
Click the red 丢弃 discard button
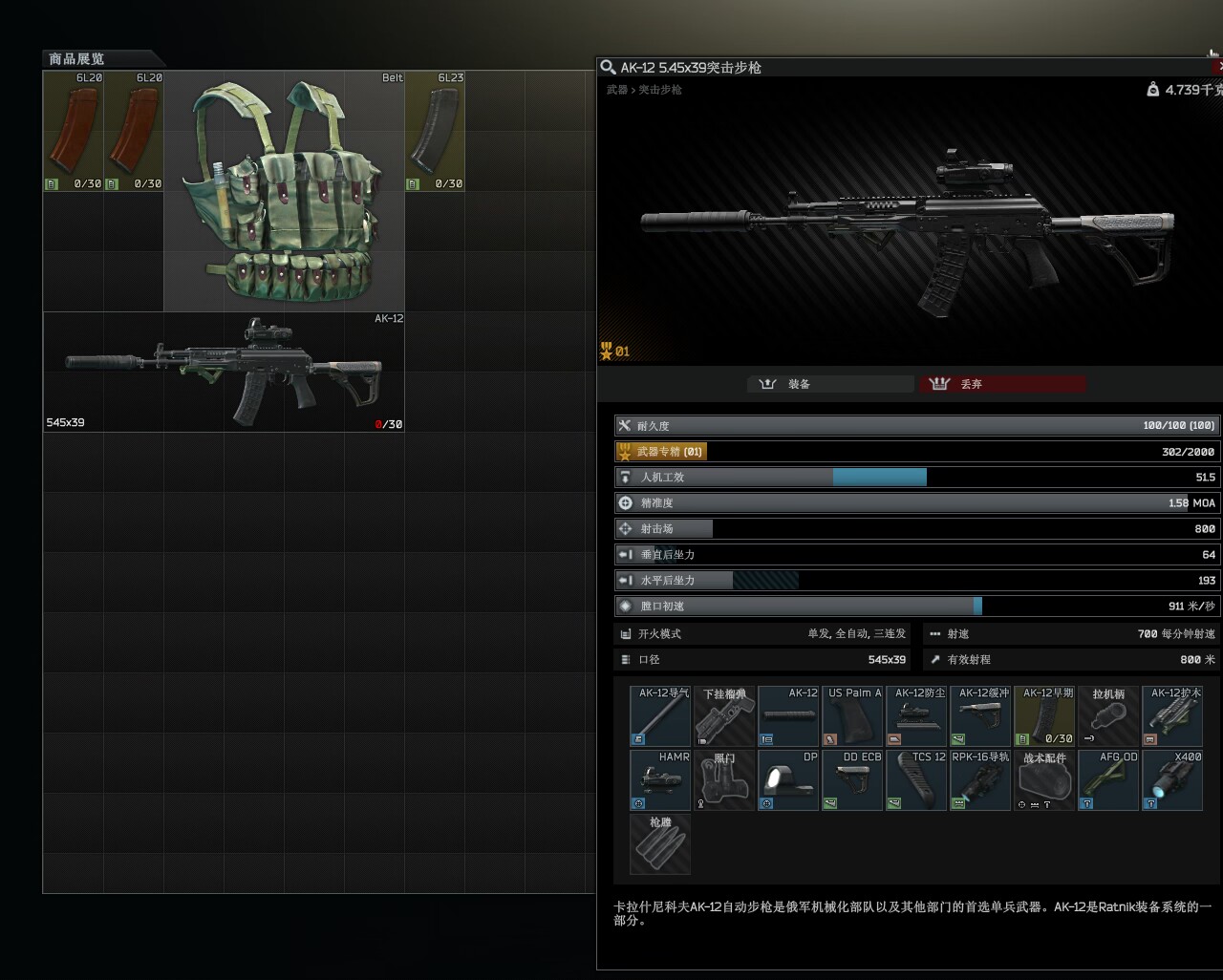pyautogui.click(x=1001, y=384)
